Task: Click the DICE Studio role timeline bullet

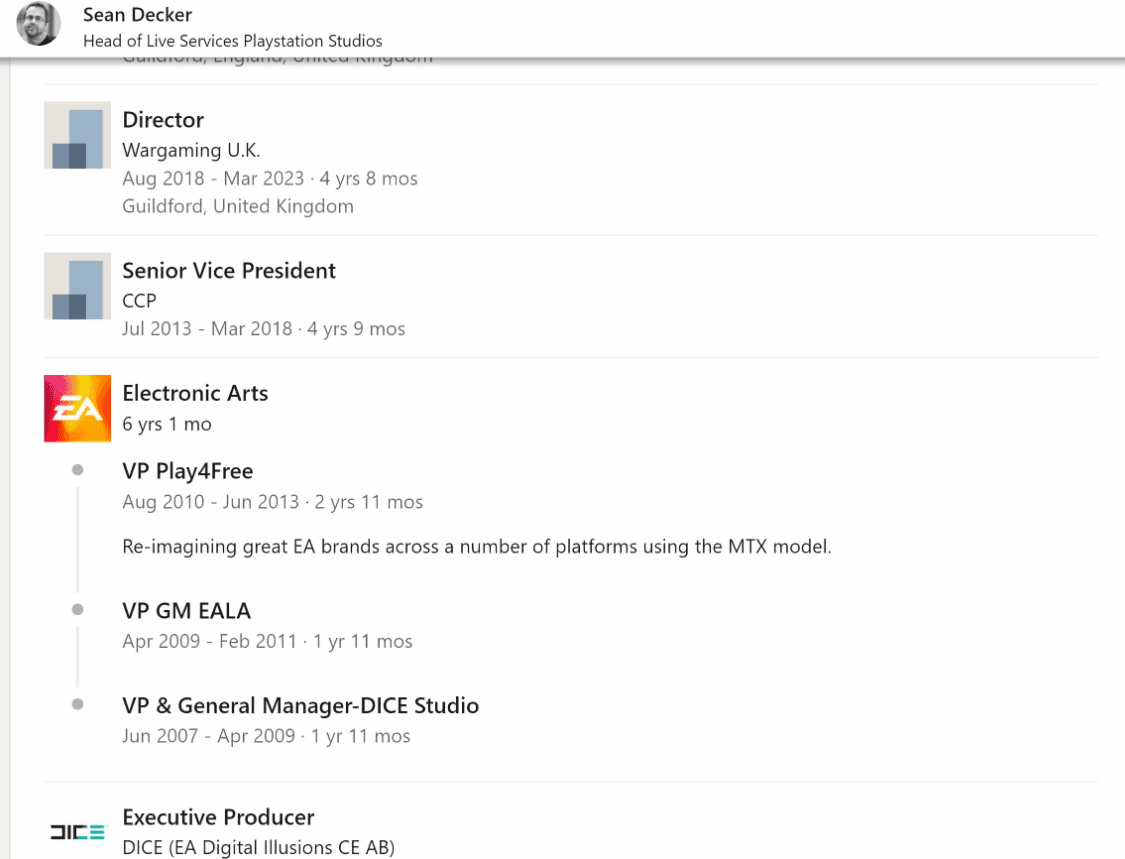Action: click(x=77, y=705)
